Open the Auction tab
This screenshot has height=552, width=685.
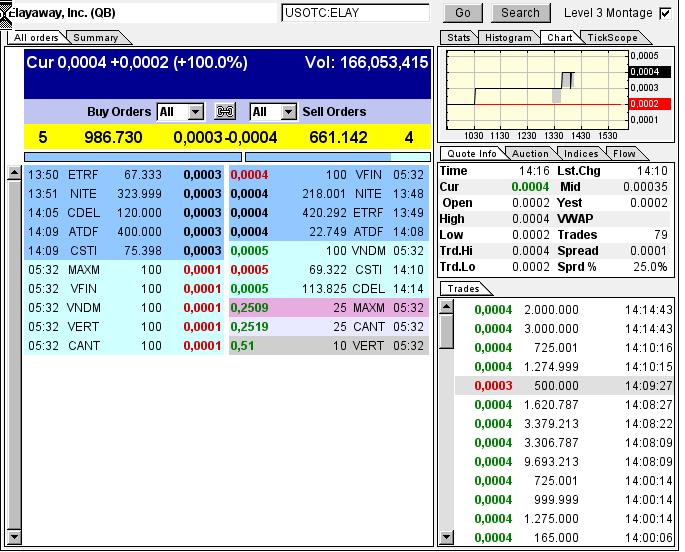click(x=530, y=154)
